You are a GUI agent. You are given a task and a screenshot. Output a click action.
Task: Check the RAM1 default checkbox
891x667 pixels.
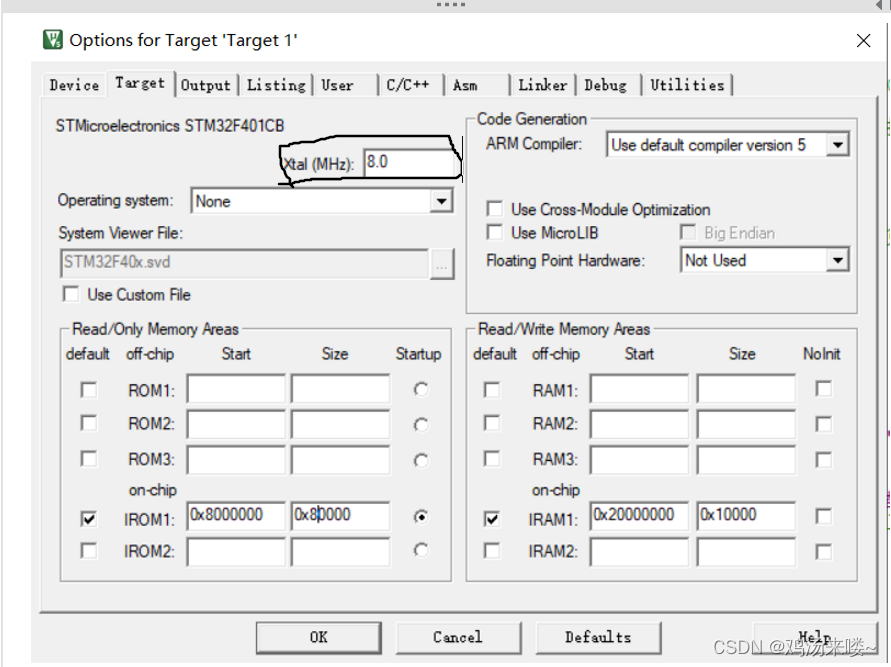coord(492,390)
